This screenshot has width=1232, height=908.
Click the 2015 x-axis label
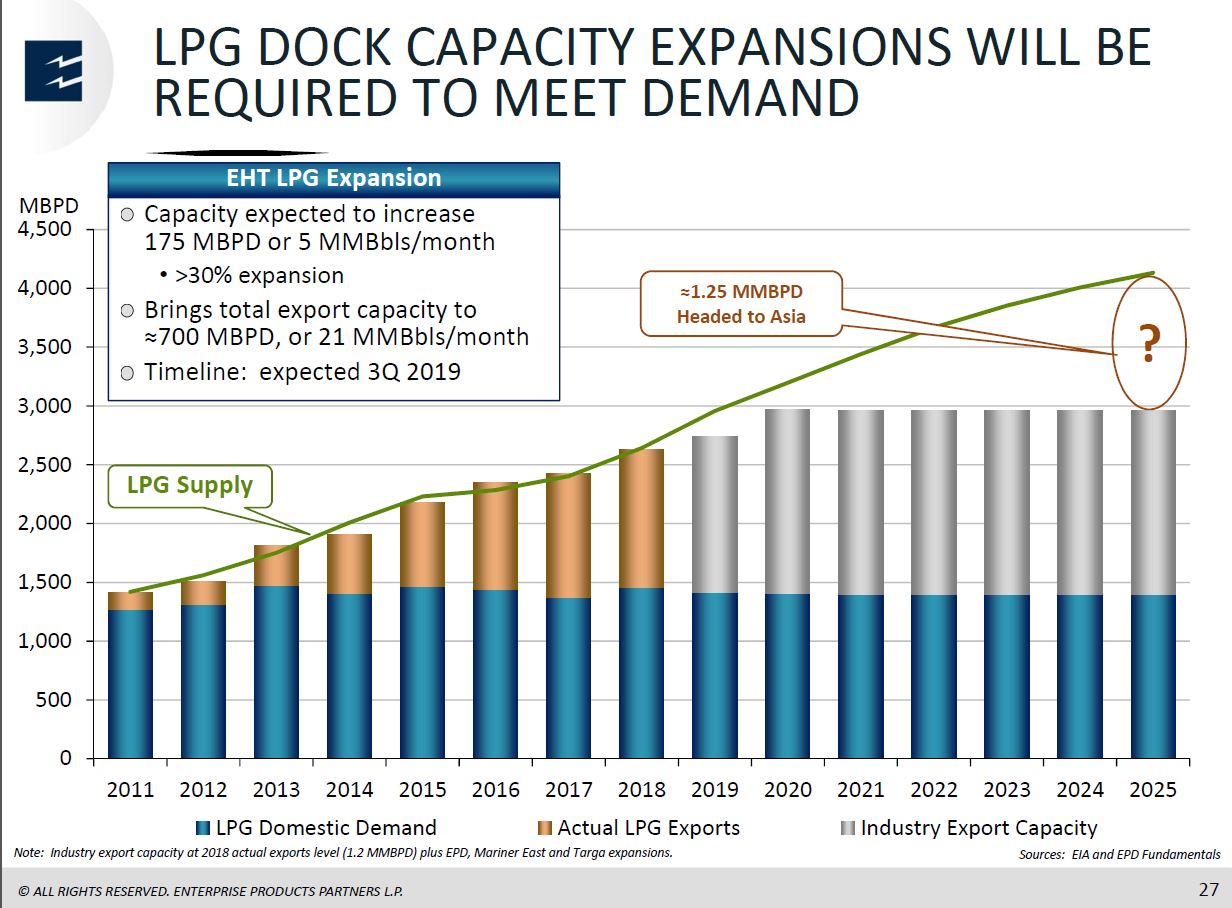(422, 789)
